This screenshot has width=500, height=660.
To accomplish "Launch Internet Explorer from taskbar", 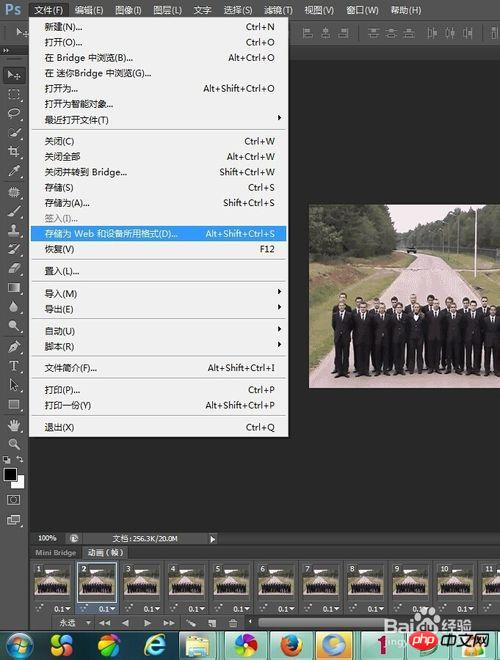I will coord(154,645).
